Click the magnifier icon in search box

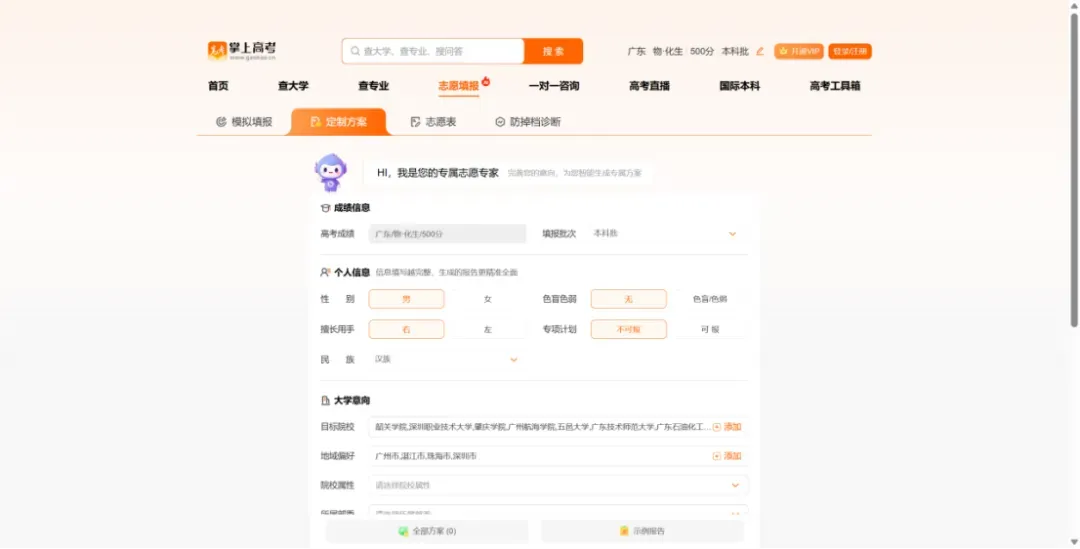click(355, 51)
